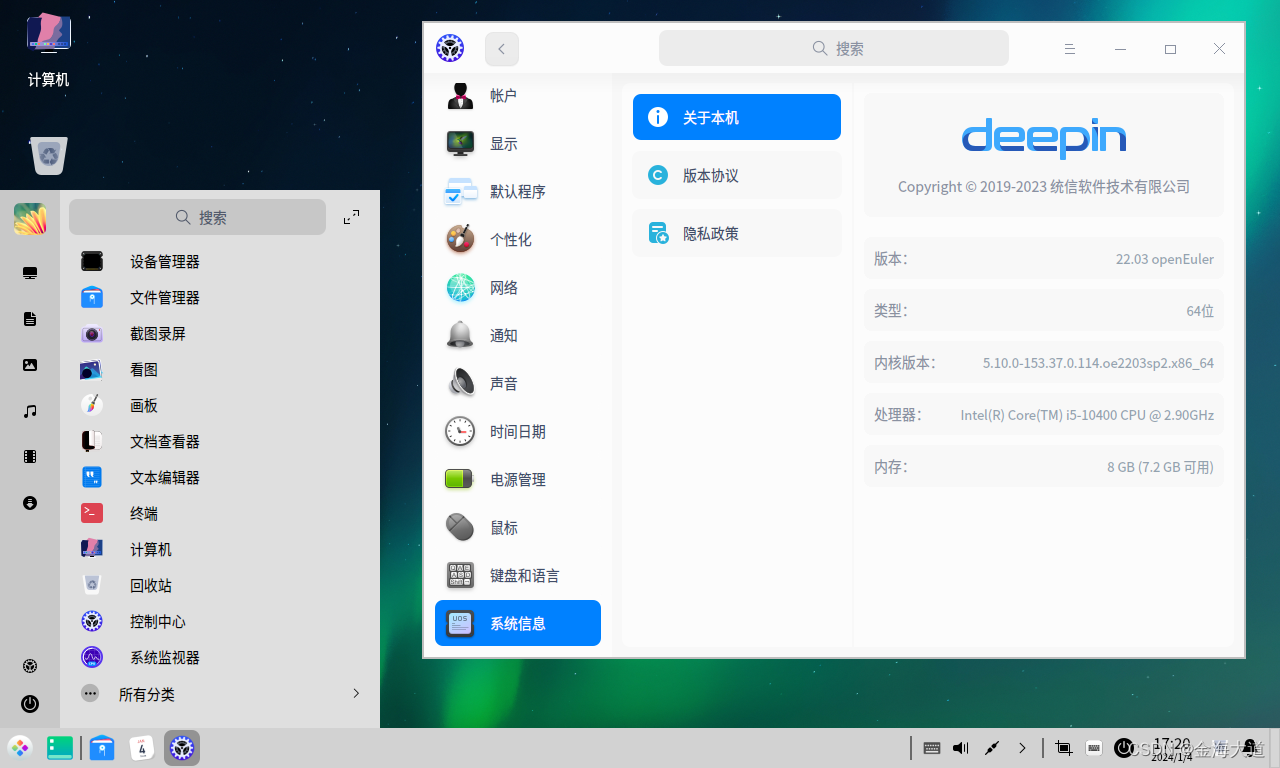The width and height of the screenshot is (1280, 768).
Task: Expand 所有分类 to show all categories
Action: (147, 693)
